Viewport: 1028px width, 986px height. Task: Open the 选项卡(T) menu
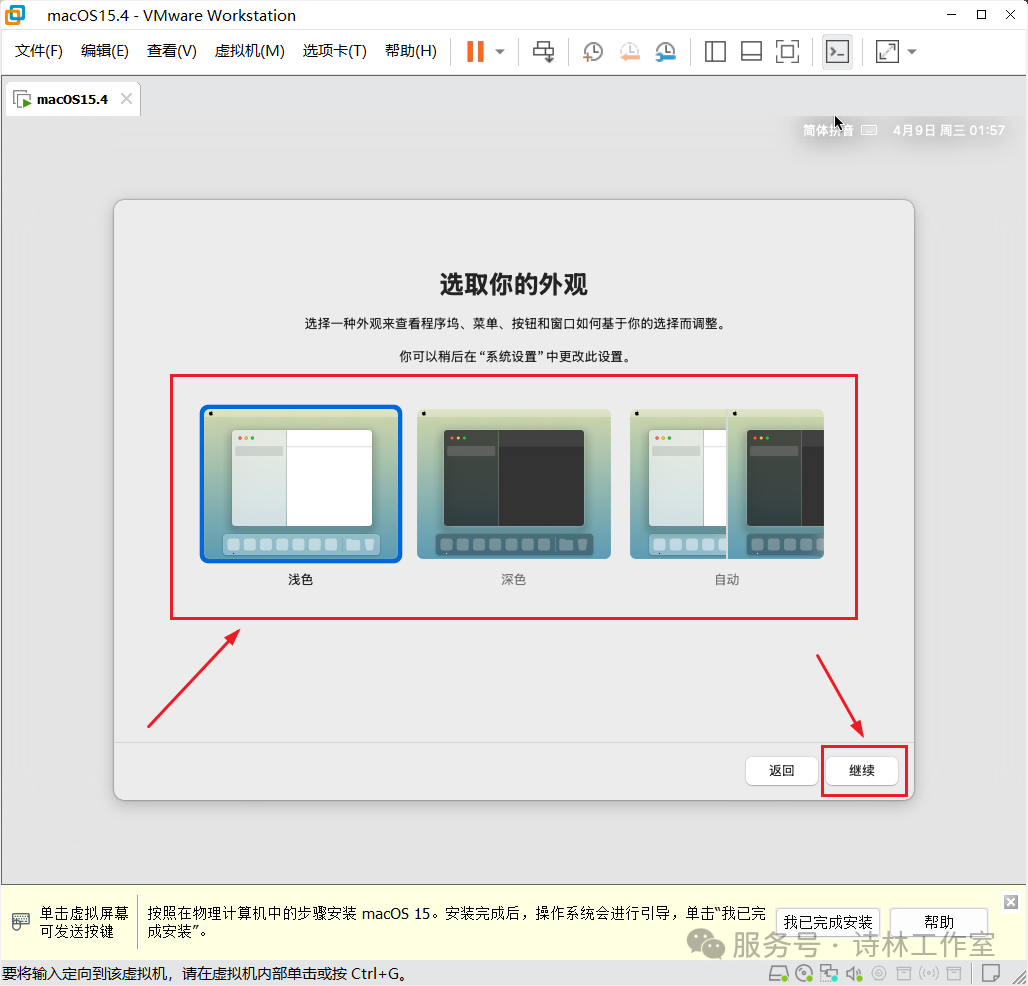pyautogui.click(x=334, y=51)
